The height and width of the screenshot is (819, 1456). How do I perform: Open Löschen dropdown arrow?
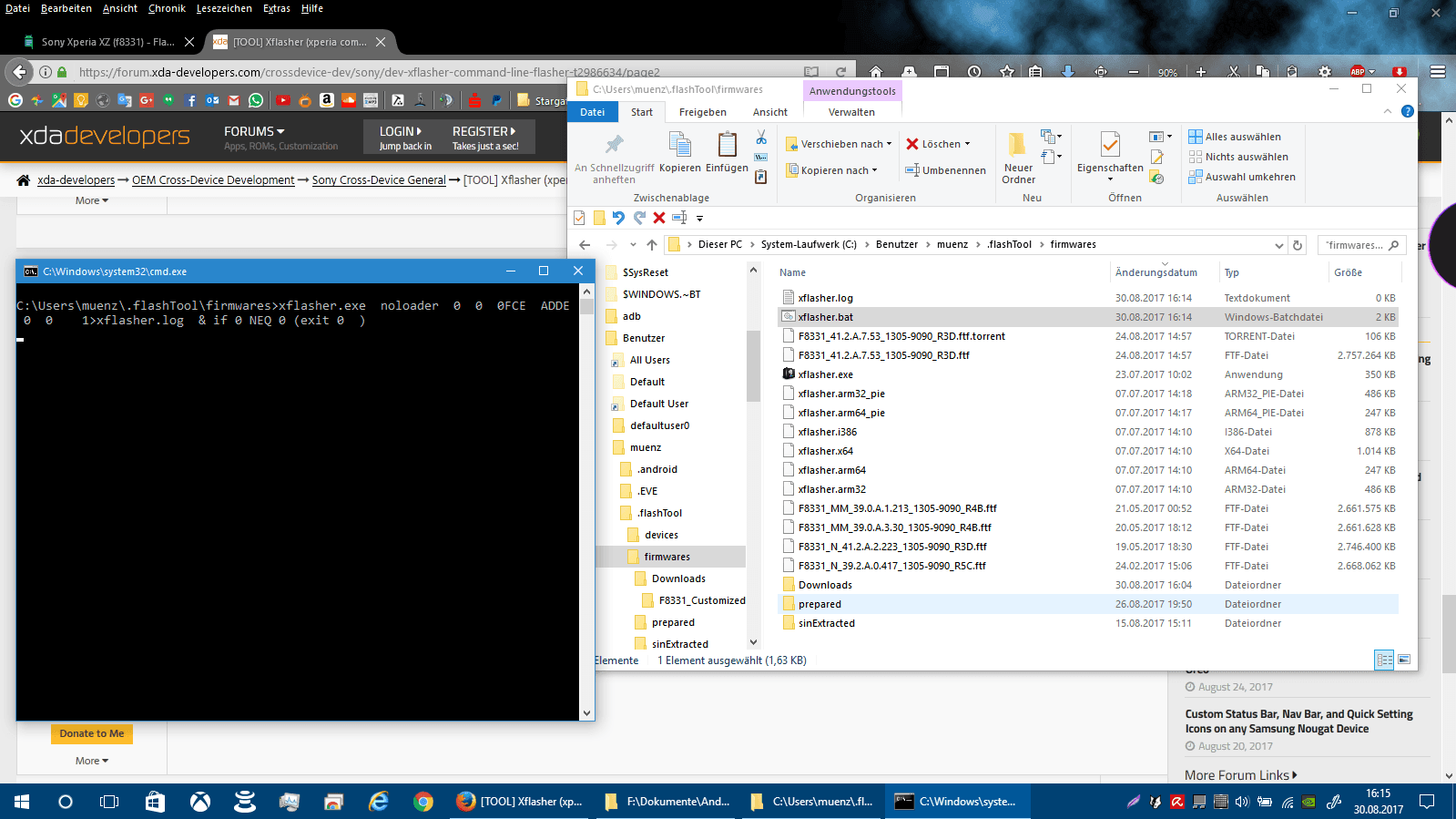967,144
